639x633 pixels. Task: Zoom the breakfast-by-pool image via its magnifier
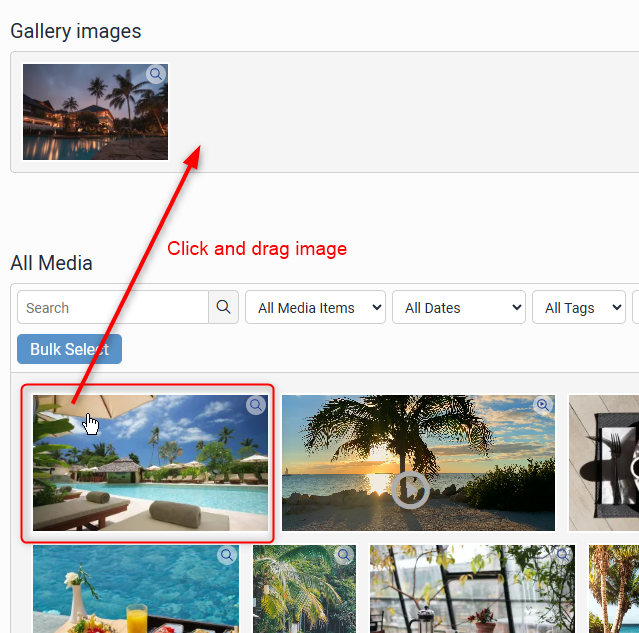227,555
